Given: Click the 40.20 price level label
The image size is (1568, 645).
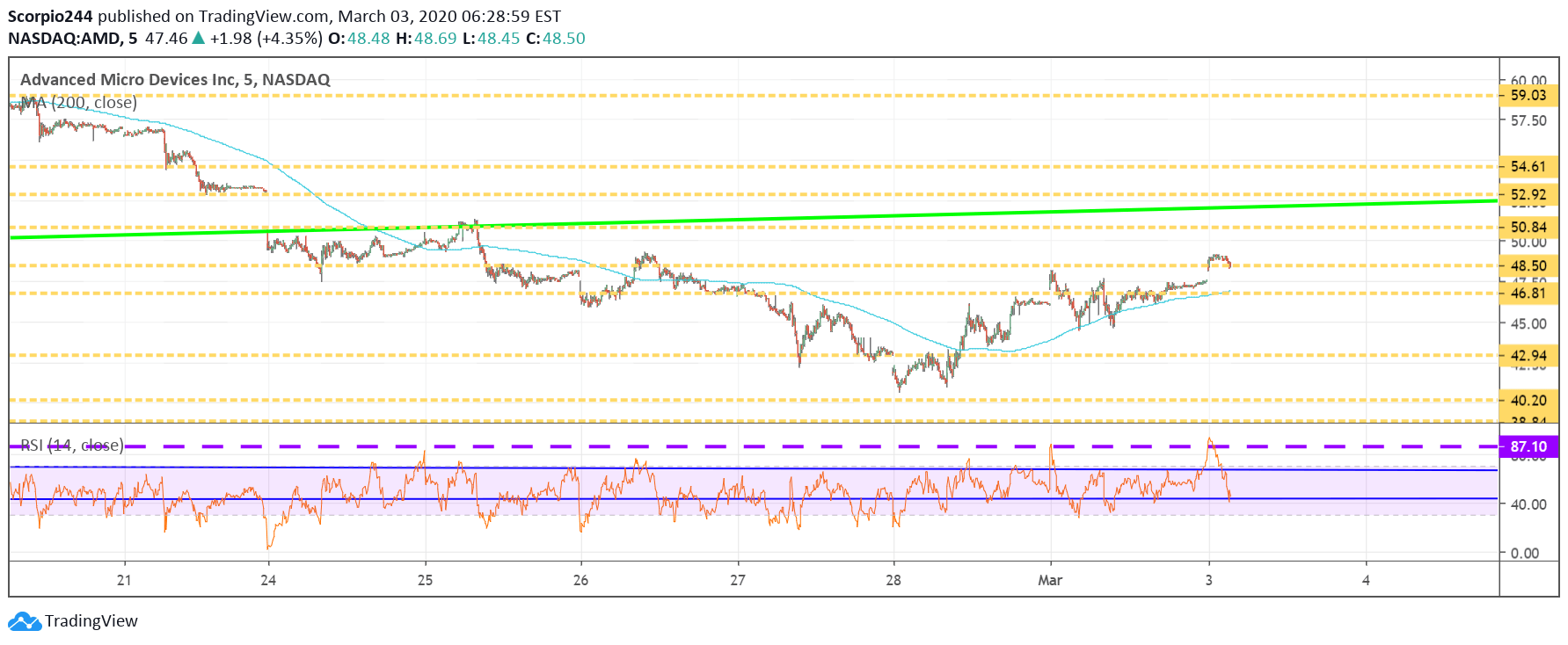Looking at the screenshot, I should [x=1528, y=400].
